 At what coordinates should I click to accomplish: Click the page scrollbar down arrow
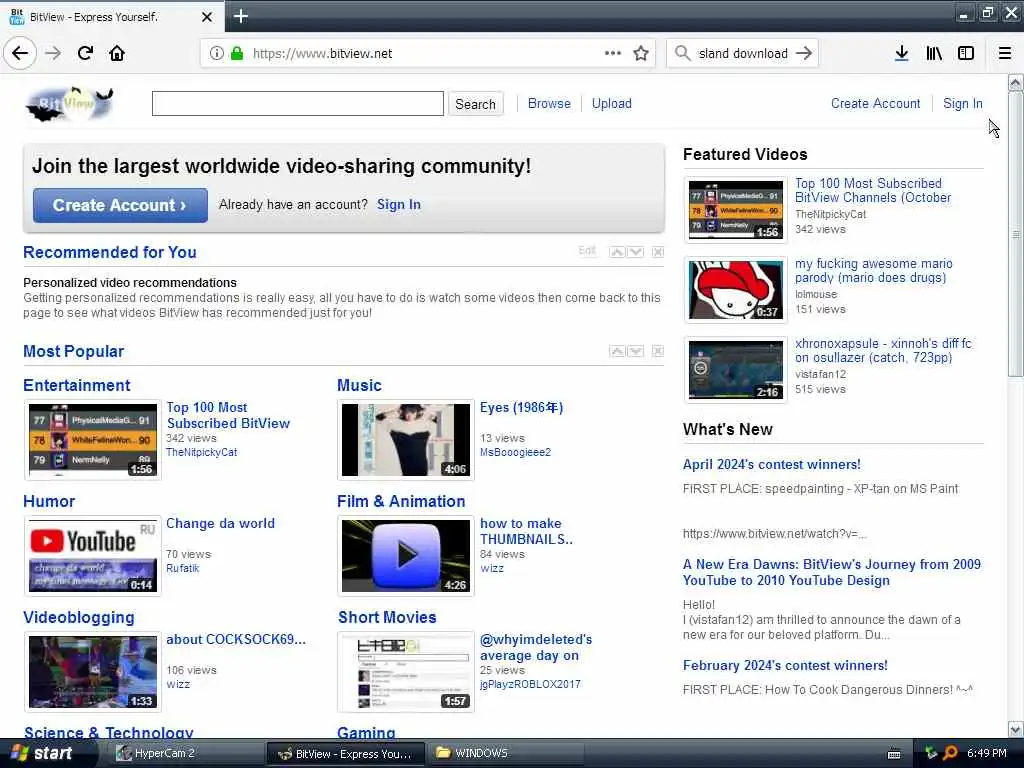click(1016, 729)
